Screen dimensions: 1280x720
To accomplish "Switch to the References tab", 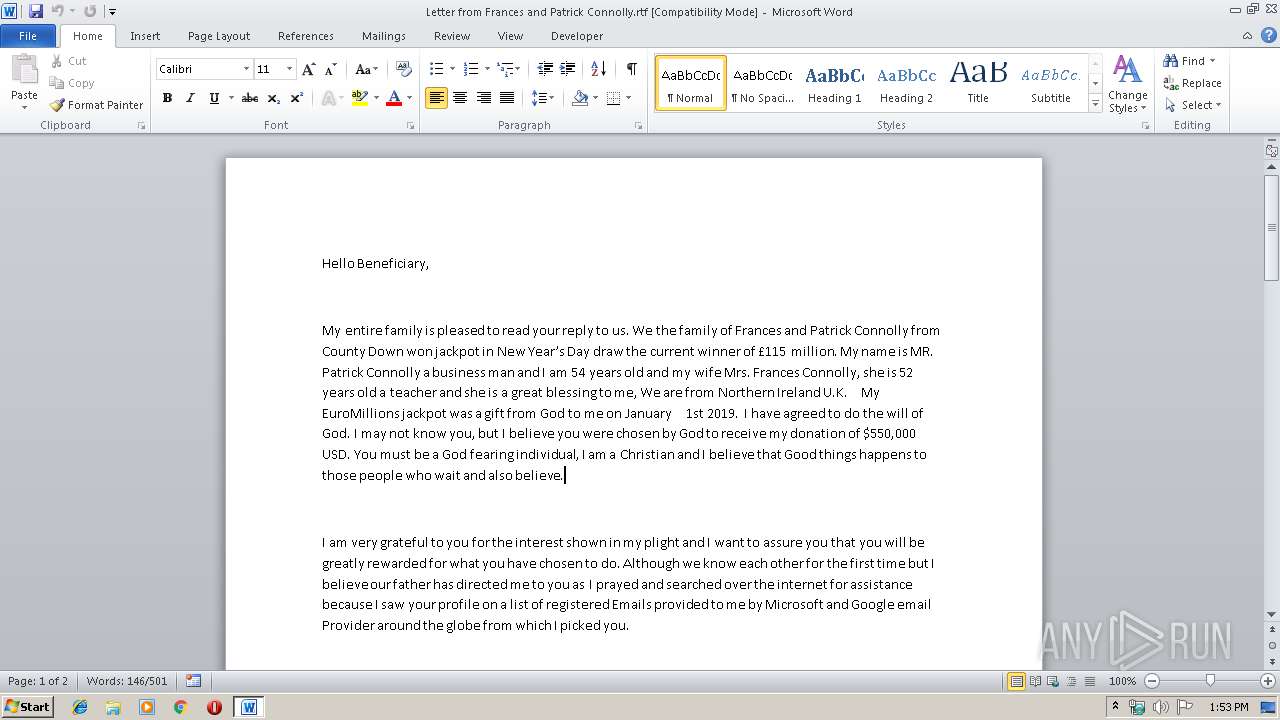I will (306, 36).
